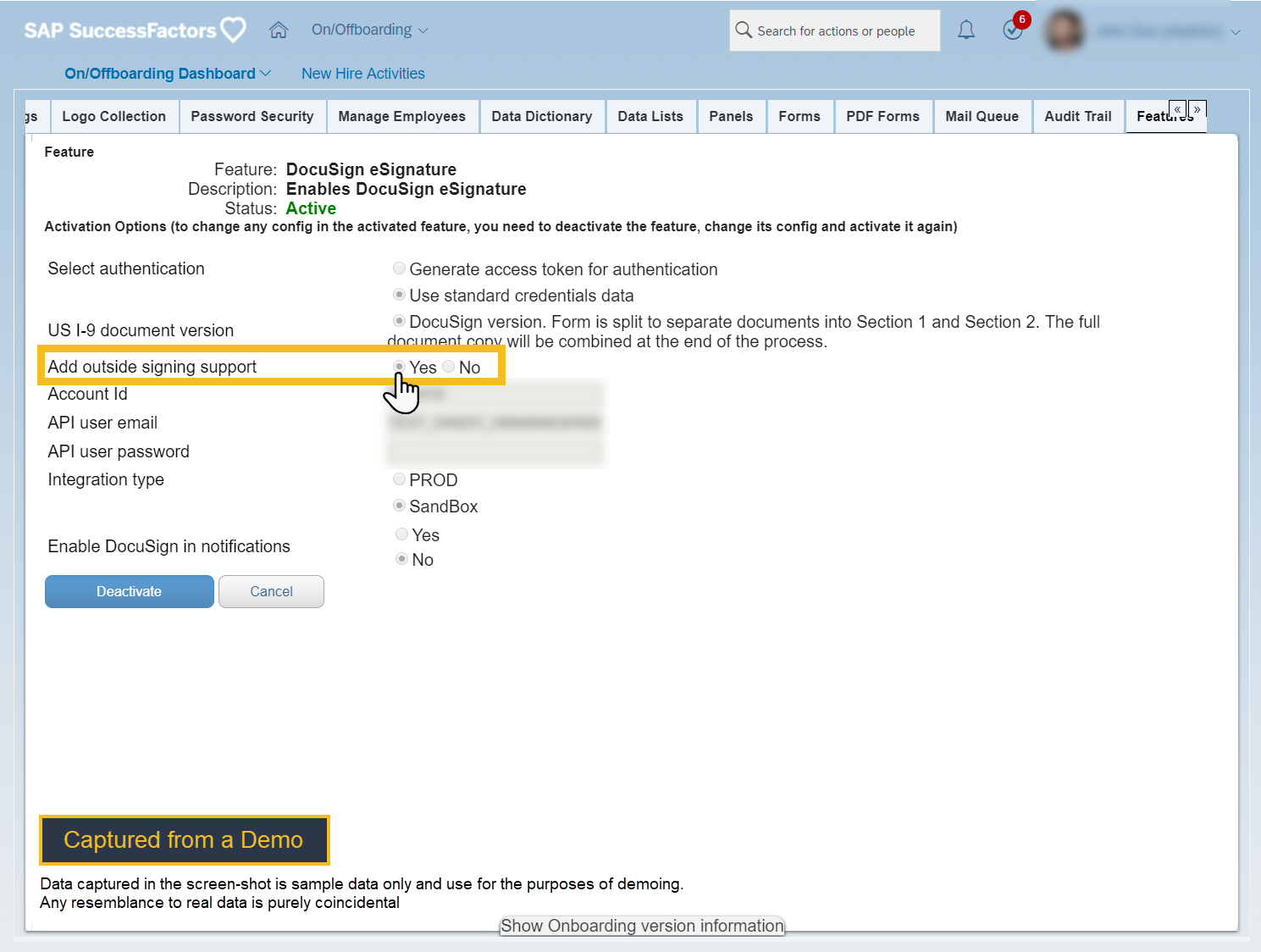The height and width of the screenshot is (952, 1261).
Task: Switch to Audit Trail tab
Action: pyautogui.click(x=1078, y=116)
